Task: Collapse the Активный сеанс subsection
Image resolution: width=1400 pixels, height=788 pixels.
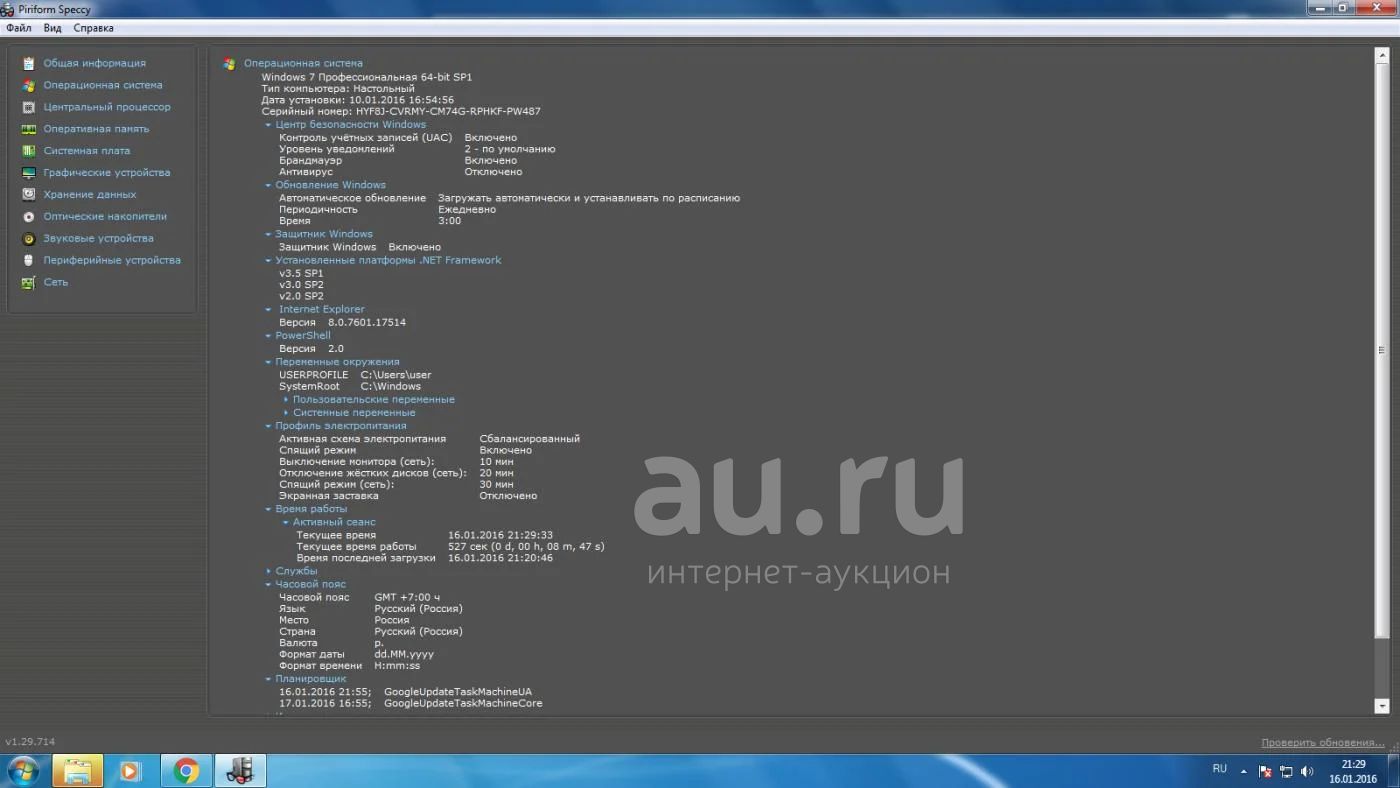Action: (x=285, y=522)
